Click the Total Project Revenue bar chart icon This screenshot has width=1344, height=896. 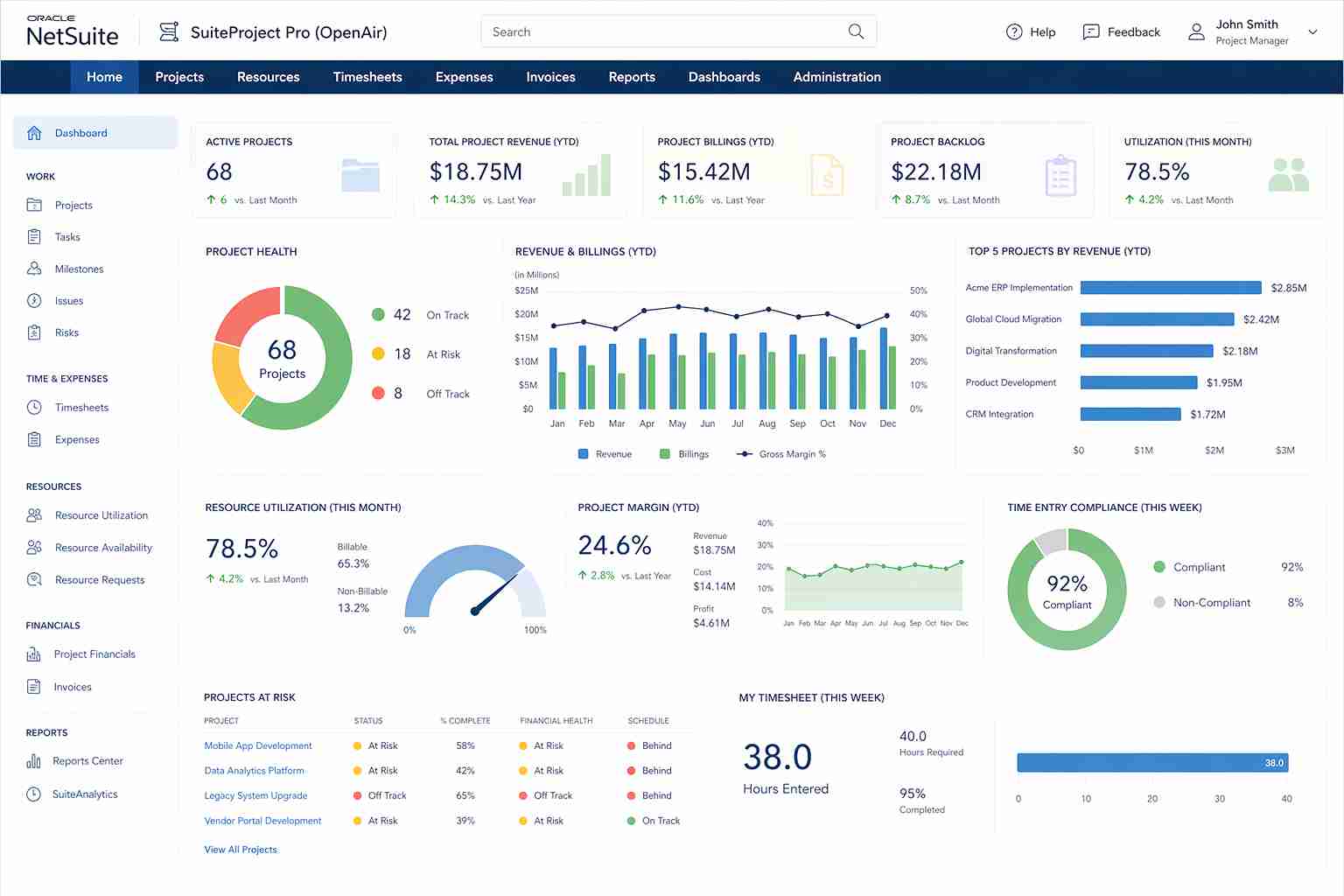586,175
